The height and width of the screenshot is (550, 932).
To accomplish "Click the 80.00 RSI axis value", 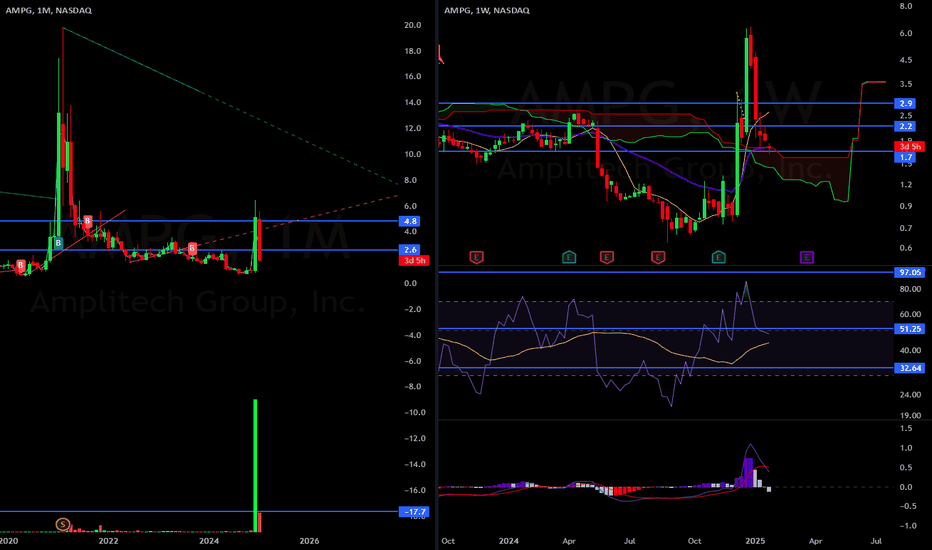I will (x=910, y=289).
